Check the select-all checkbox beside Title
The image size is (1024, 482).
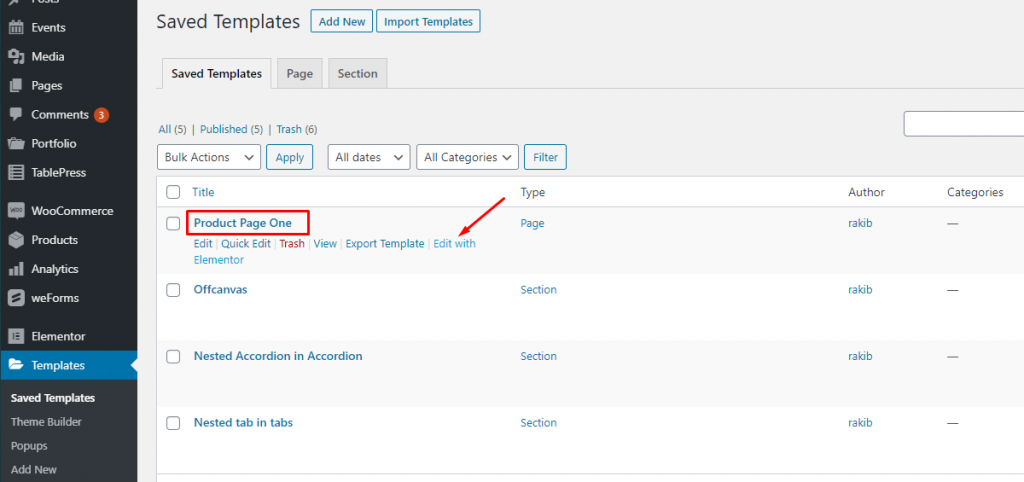pyautogui.click(x=173, y=192)
